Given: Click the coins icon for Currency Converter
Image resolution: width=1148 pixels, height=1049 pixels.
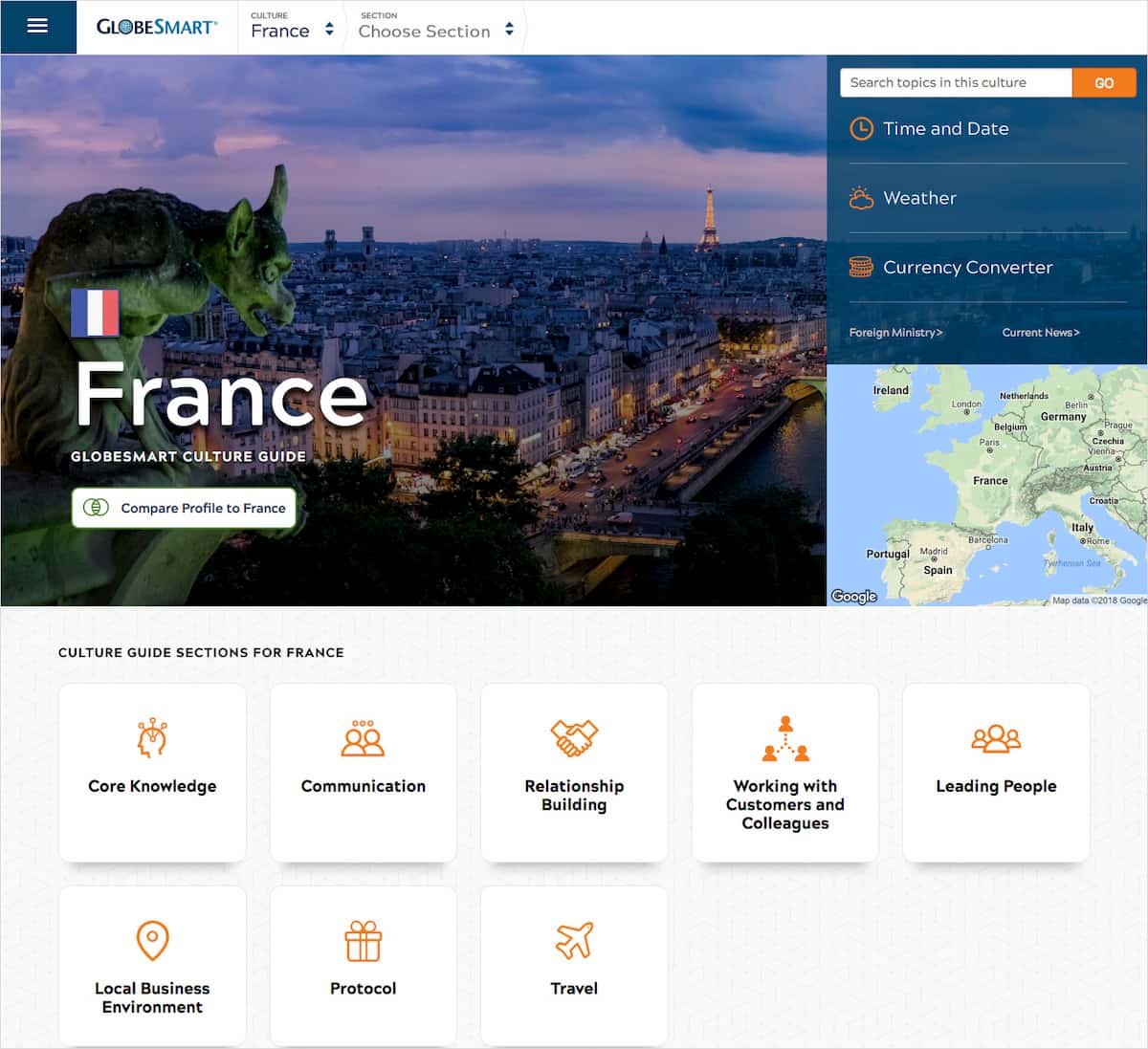Looking at the screenshot, I should coord(861,268).
